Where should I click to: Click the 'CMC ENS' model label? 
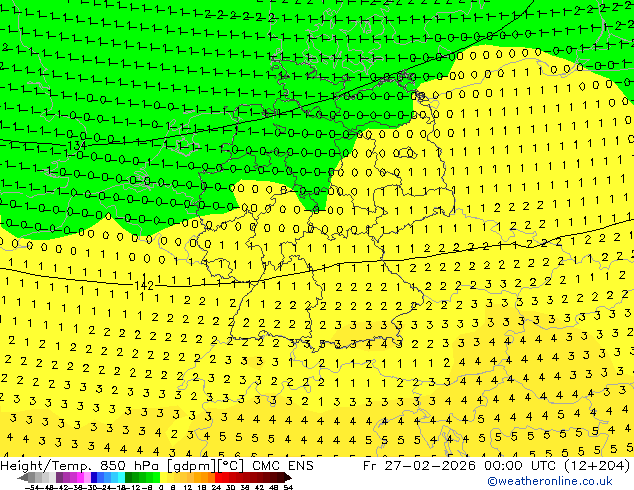(x=283, y=466)
